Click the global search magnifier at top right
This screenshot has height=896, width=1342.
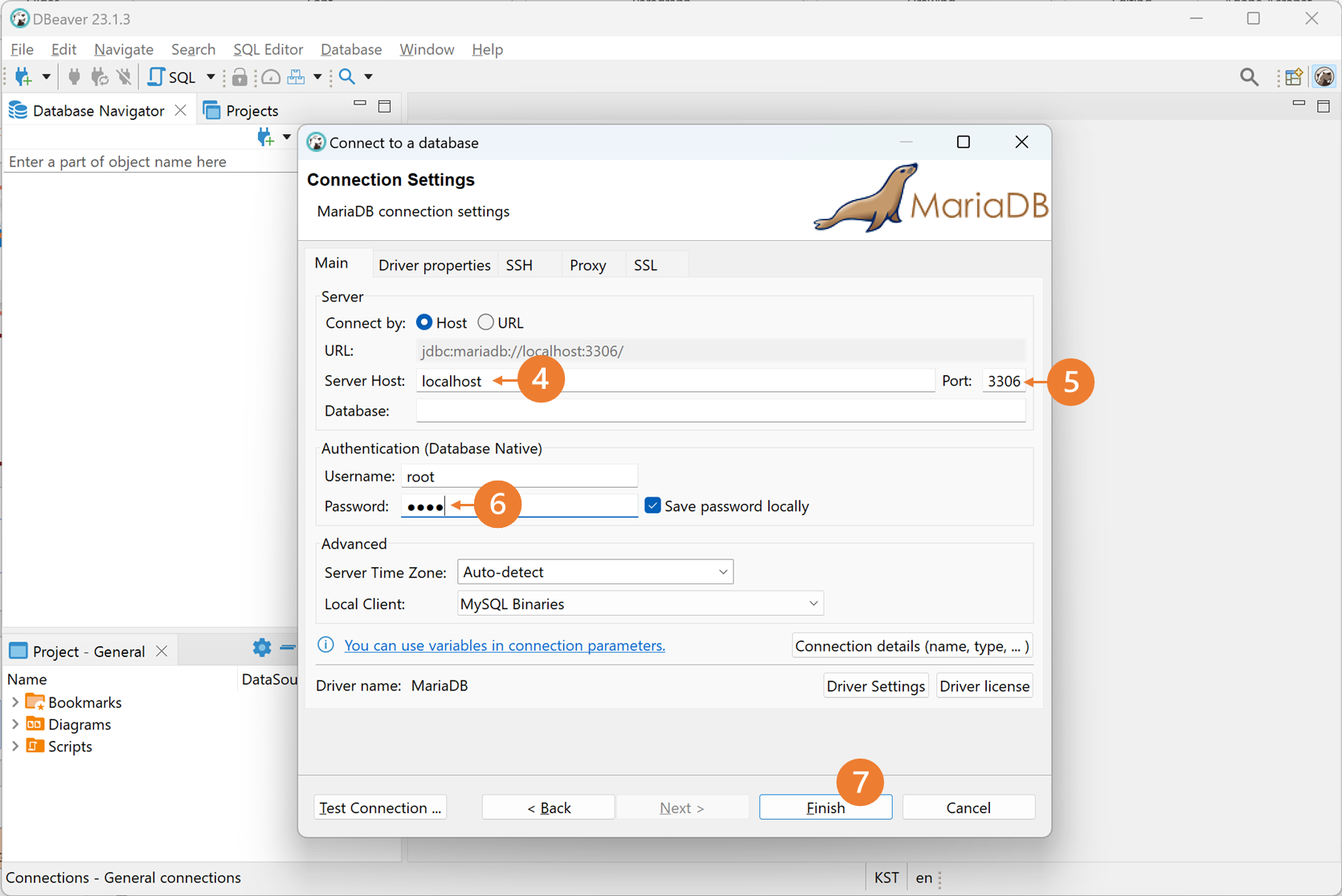(x=1249, y=76)
